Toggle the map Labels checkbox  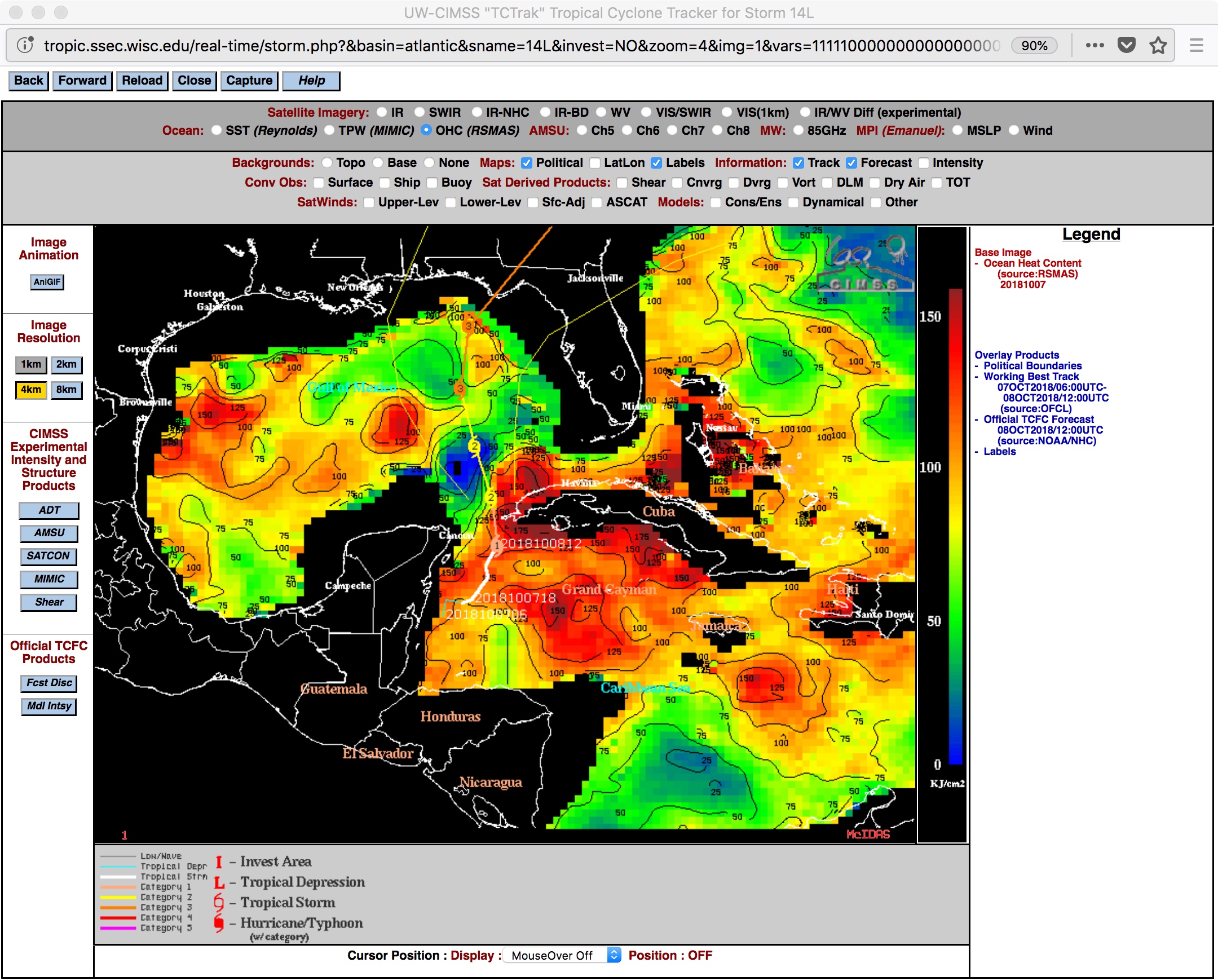pyautogui.click(x=656, y=162)
